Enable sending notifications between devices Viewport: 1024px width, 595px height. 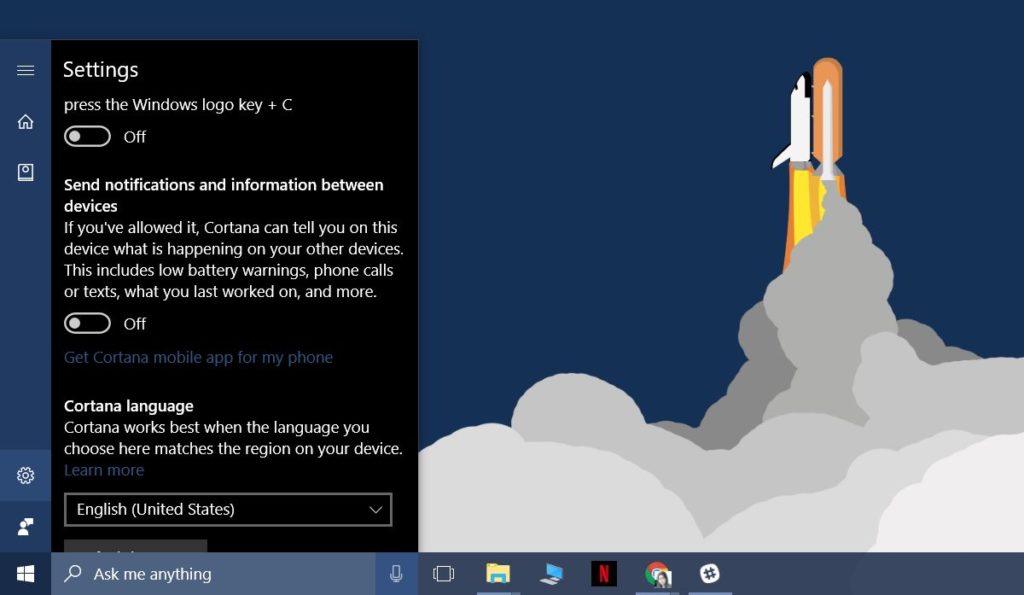(x=87, y=322)
